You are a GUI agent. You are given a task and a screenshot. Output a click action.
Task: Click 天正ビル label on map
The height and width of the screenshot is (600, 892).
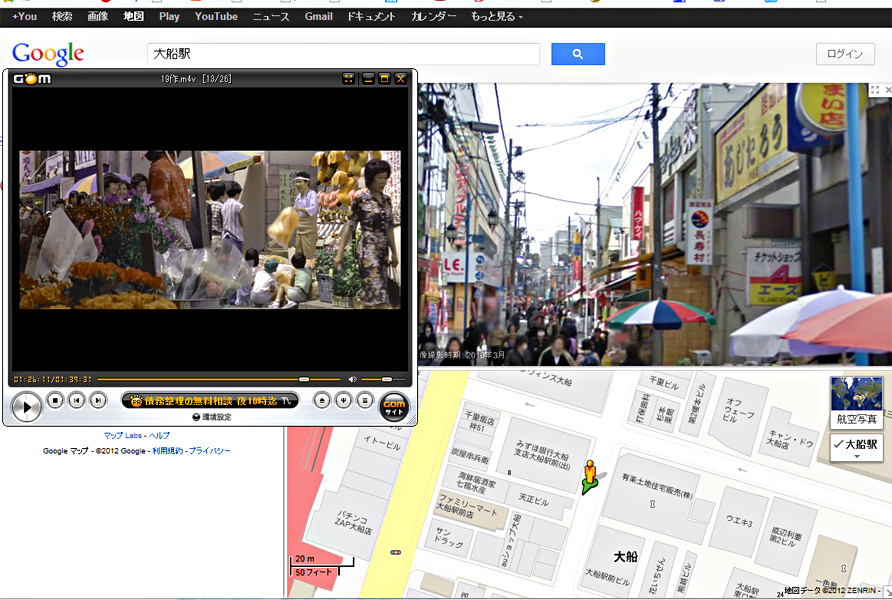(534, 499)
